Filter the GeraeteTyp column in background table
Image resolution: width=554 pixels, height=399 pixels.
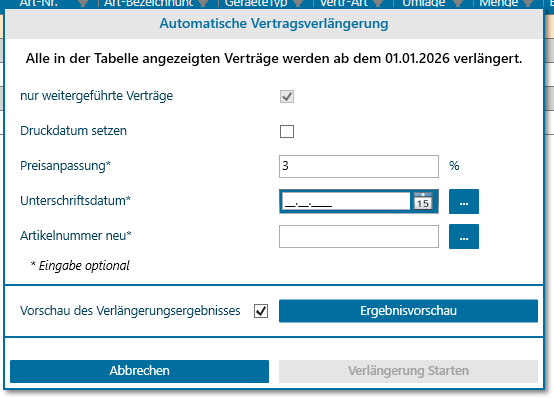[x=298, y=3]
